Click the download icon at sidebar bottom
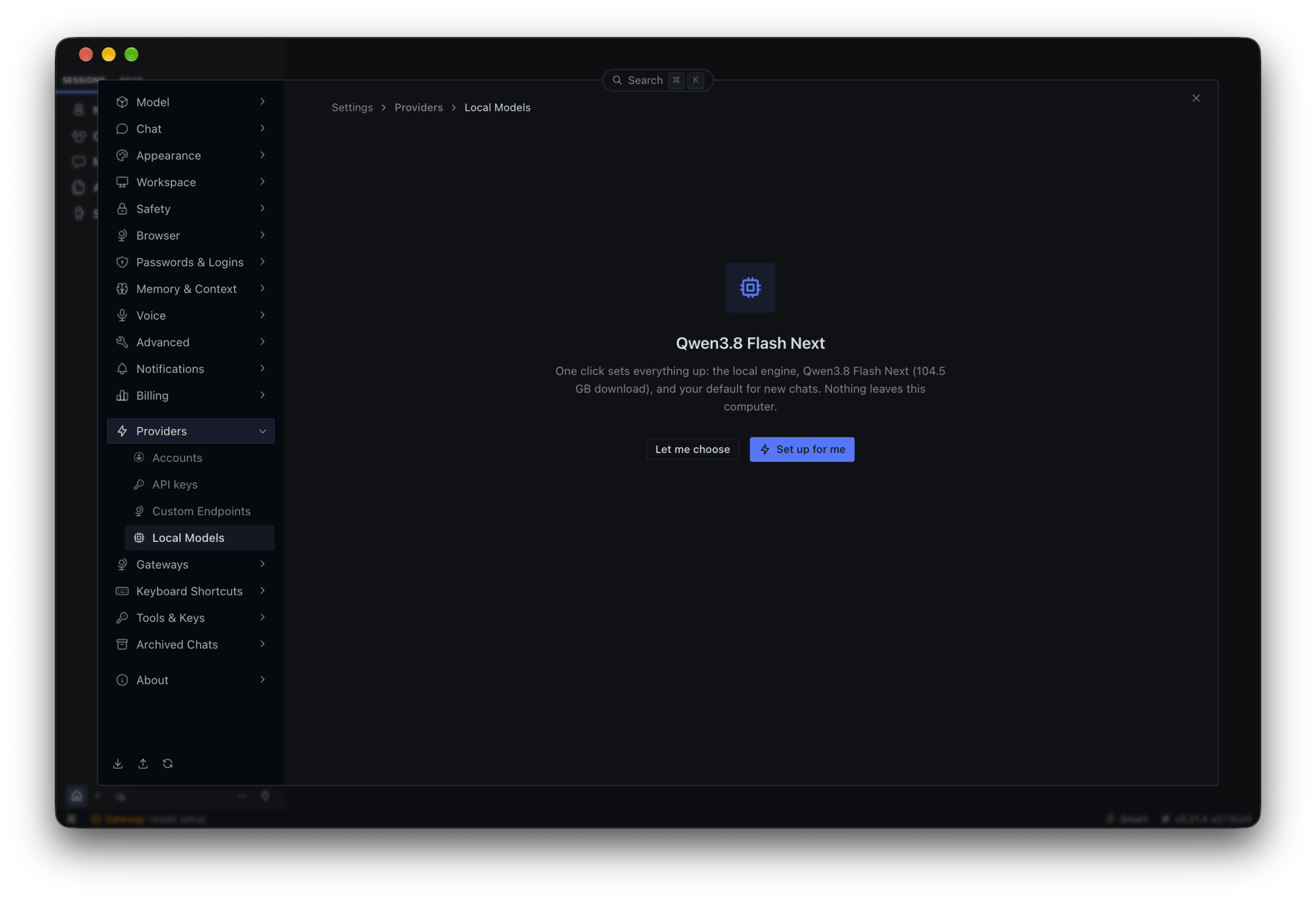 [118, 763]
